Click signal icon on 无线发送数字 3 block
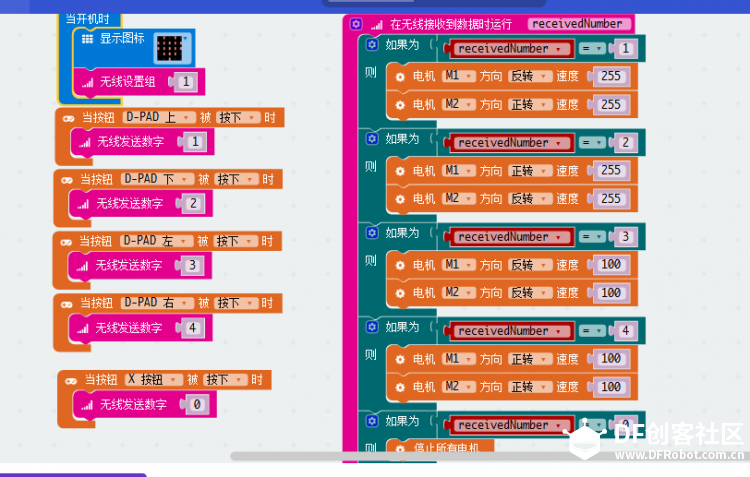Image resolution: width=750 pixels, height=477 pixels. (82, 266)
